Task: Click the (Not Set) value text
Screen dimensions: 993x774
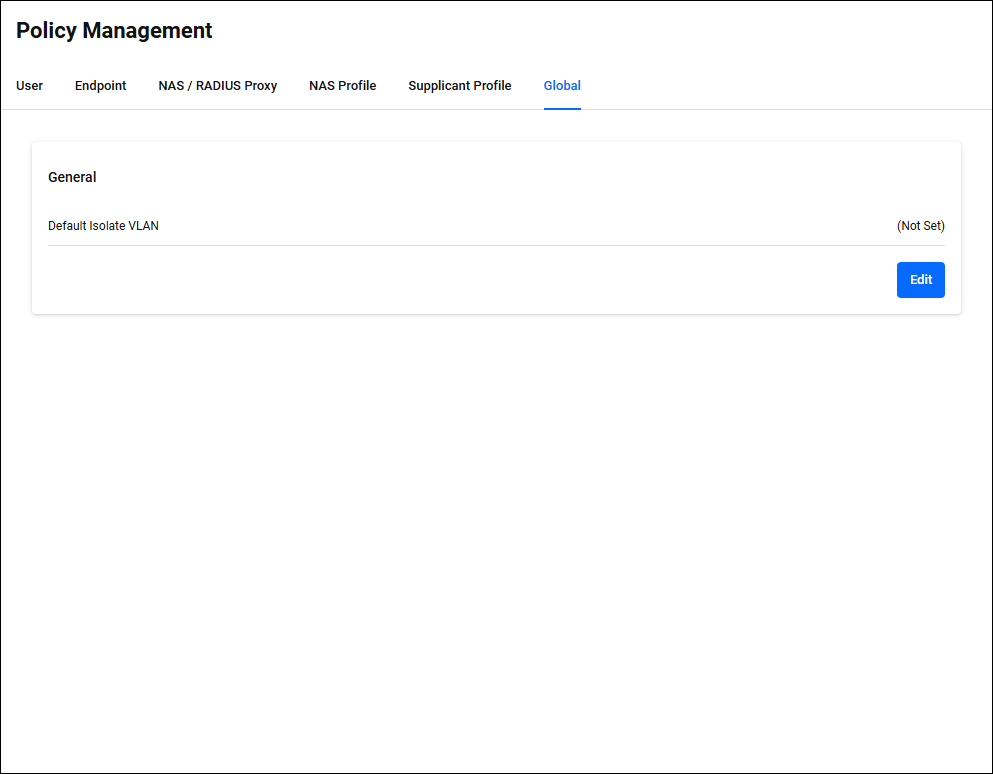Action: [920, 226]
